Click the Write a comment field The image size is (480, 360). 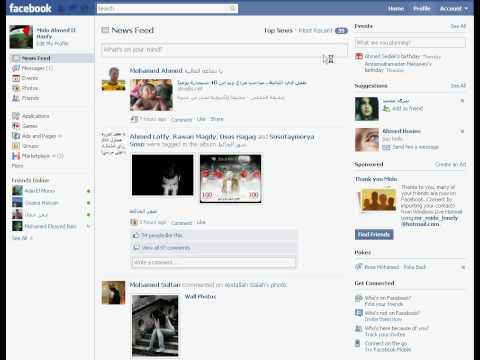213,262
